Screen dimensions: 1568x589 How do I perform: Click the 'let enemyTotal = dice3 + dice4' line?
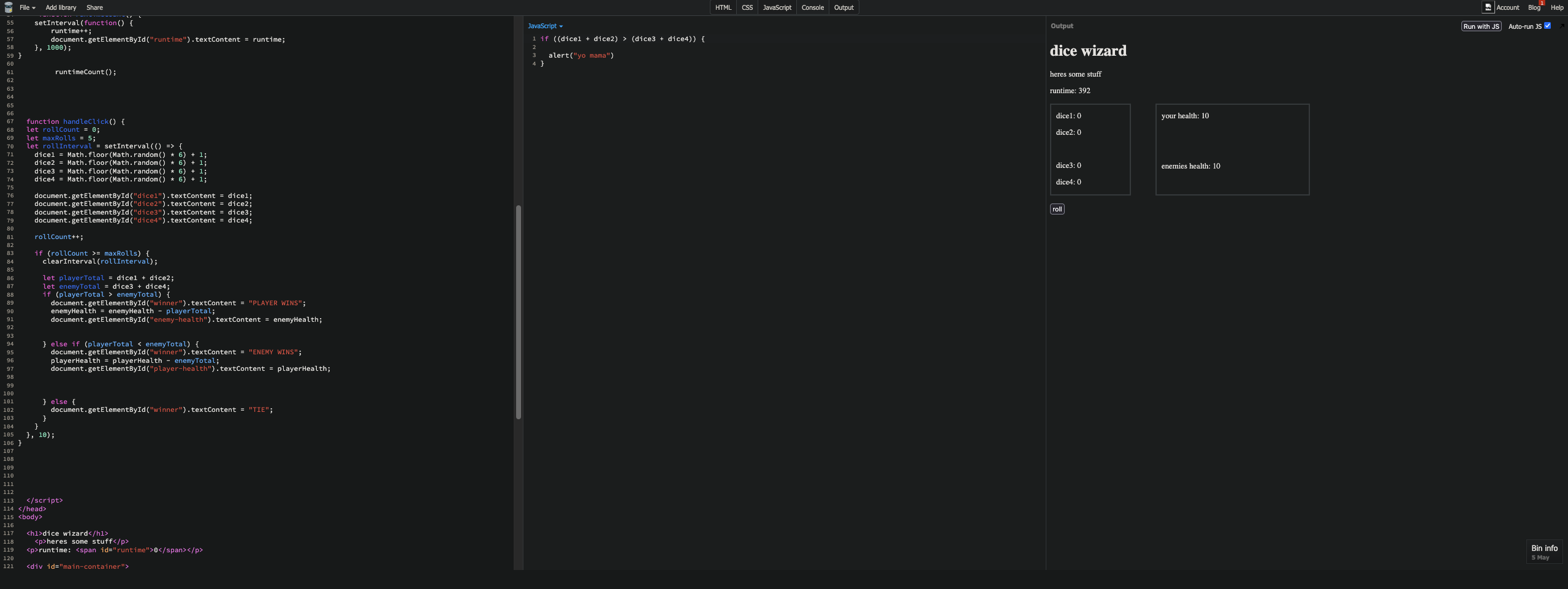click(x=106, y=286)
